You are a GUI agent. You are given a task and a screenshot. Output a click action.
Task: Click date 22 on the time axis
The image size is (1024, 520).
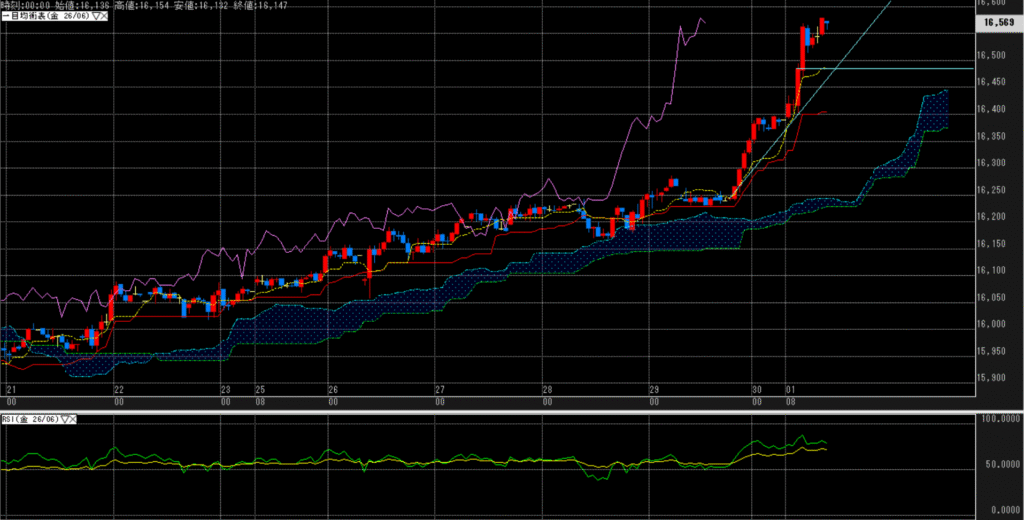(x=119, y=389)
